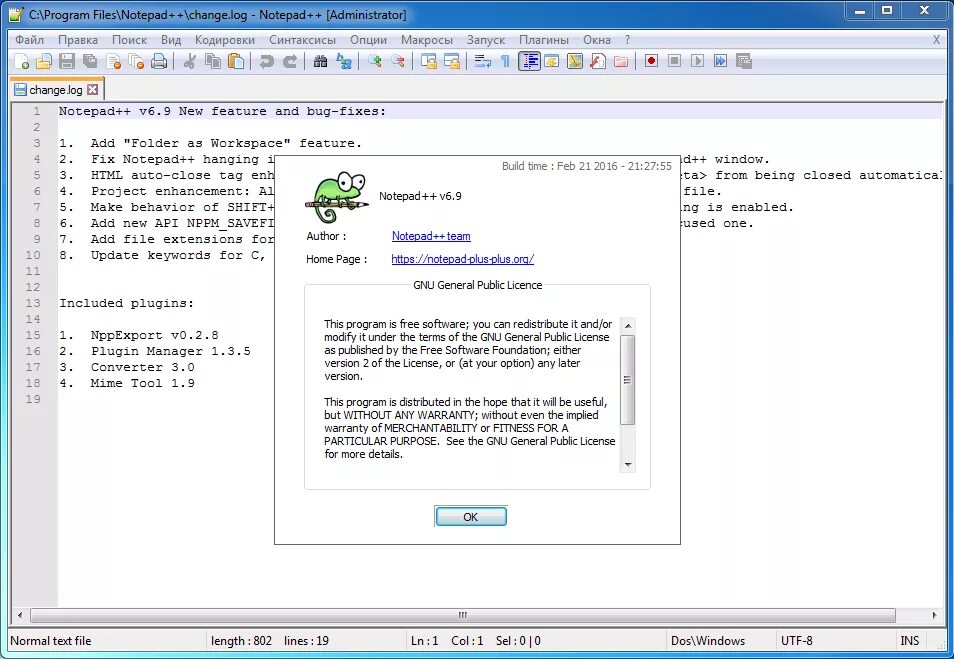The image size is (954, 659).
Task: Open the Плагины menu
Action: point(543,40)
